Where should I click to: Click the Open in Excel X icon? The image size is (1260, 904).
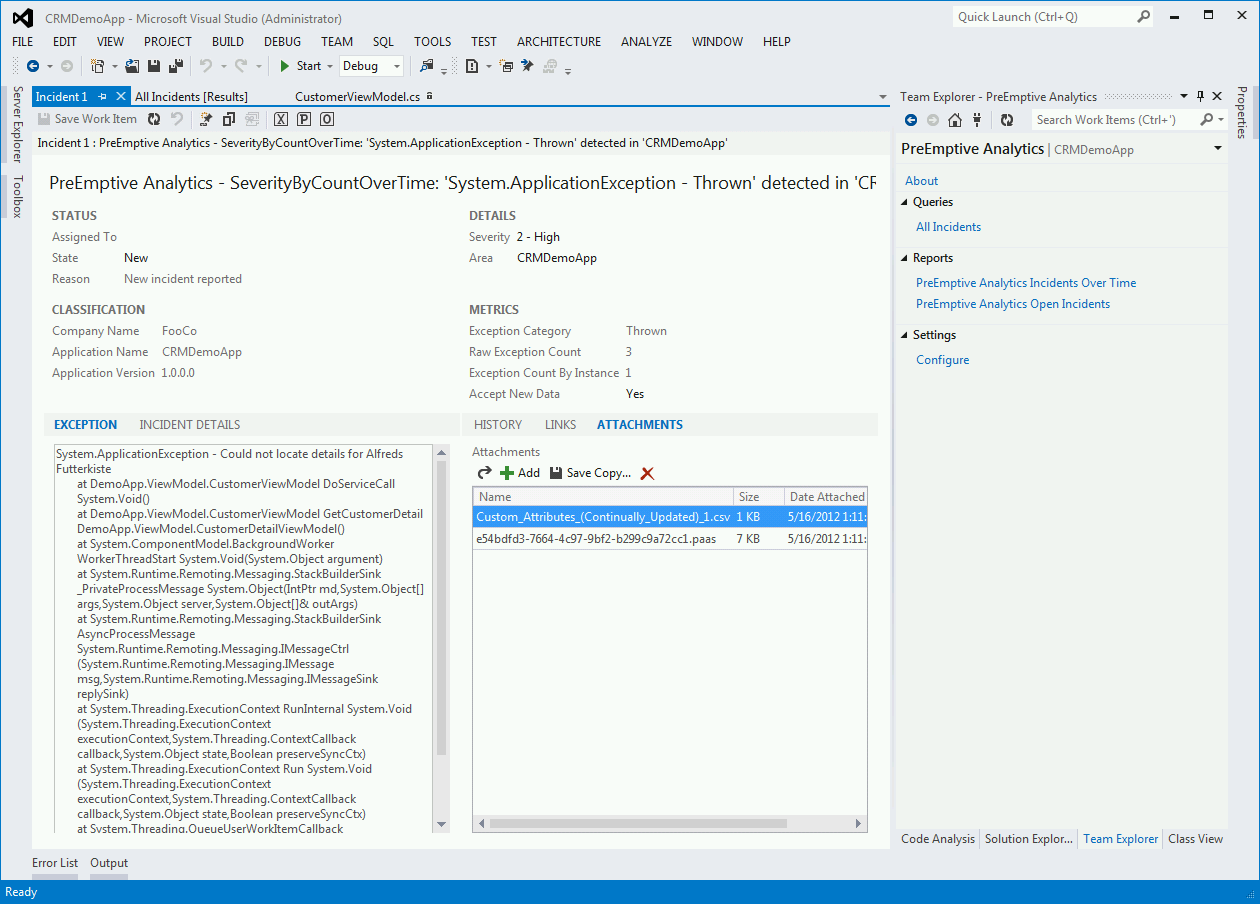[x=281, y=119]
